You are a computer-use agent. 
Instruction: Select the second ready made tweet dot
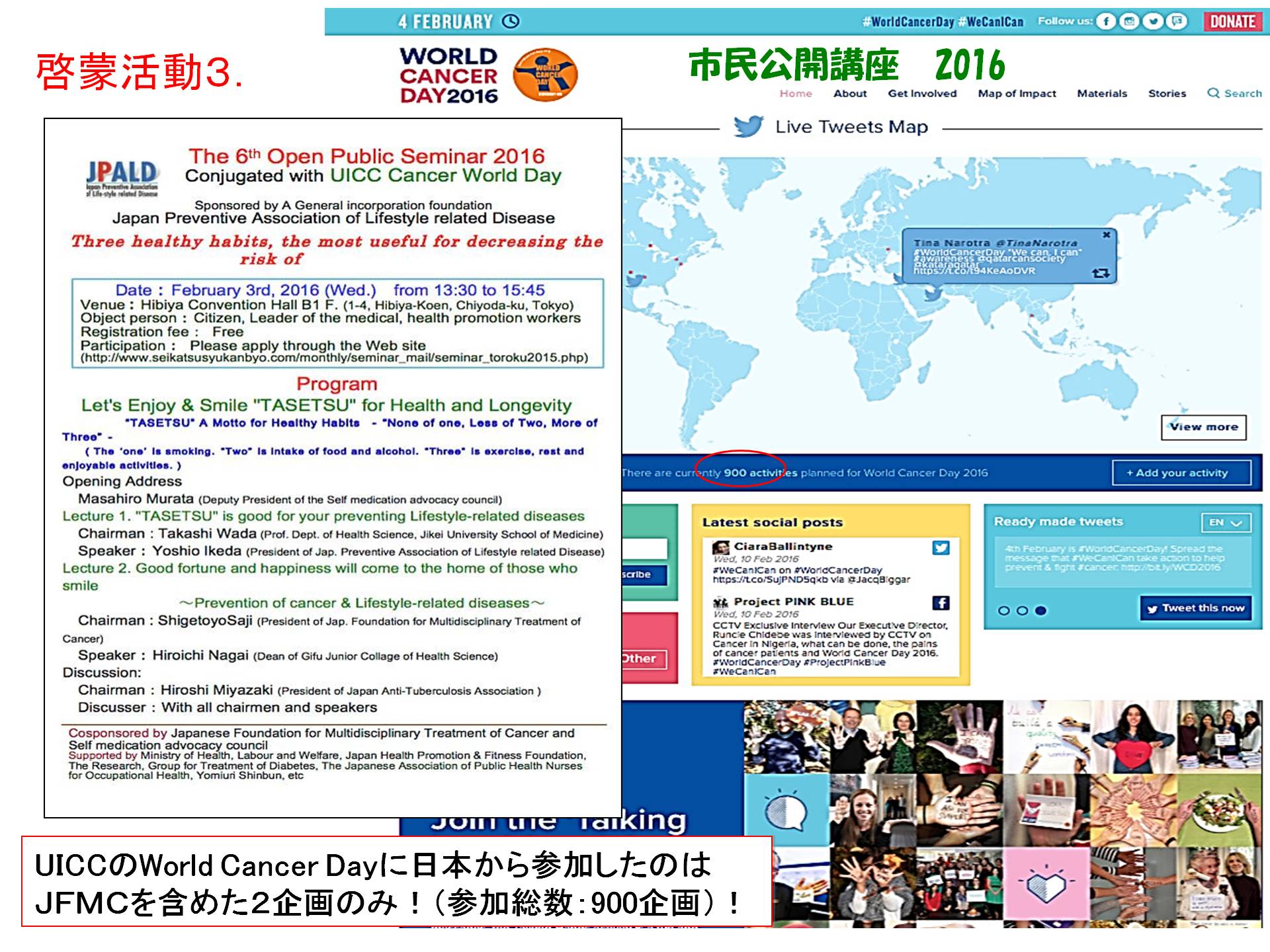click(1022, 610)
